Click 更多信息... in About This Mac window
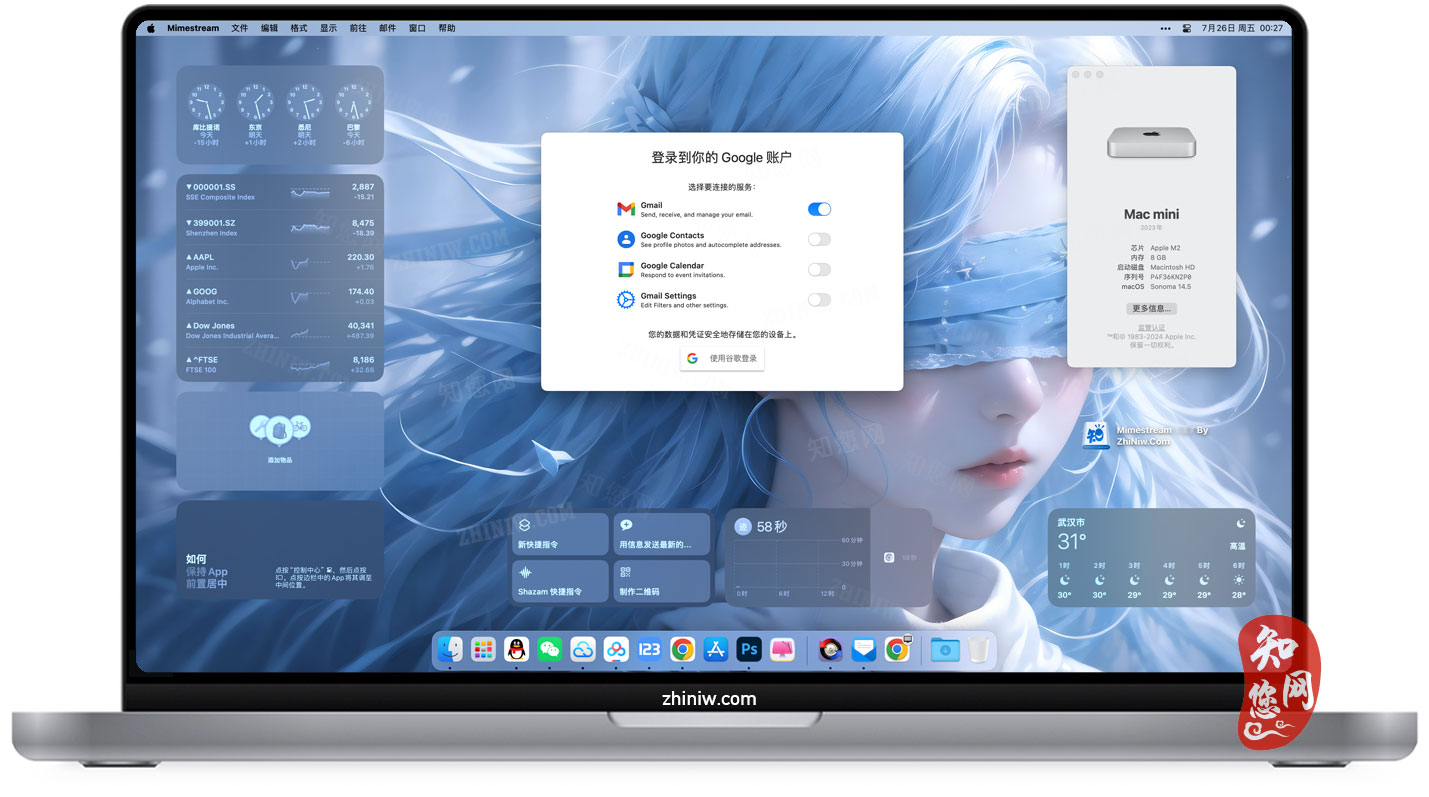 pyautogui.click(x=1152, y=308)
